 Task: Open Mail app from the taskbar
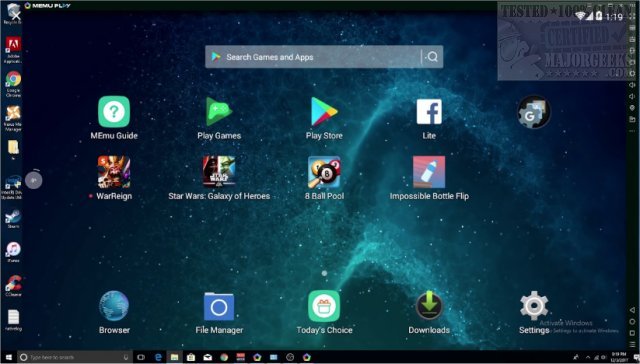point(207,357)
